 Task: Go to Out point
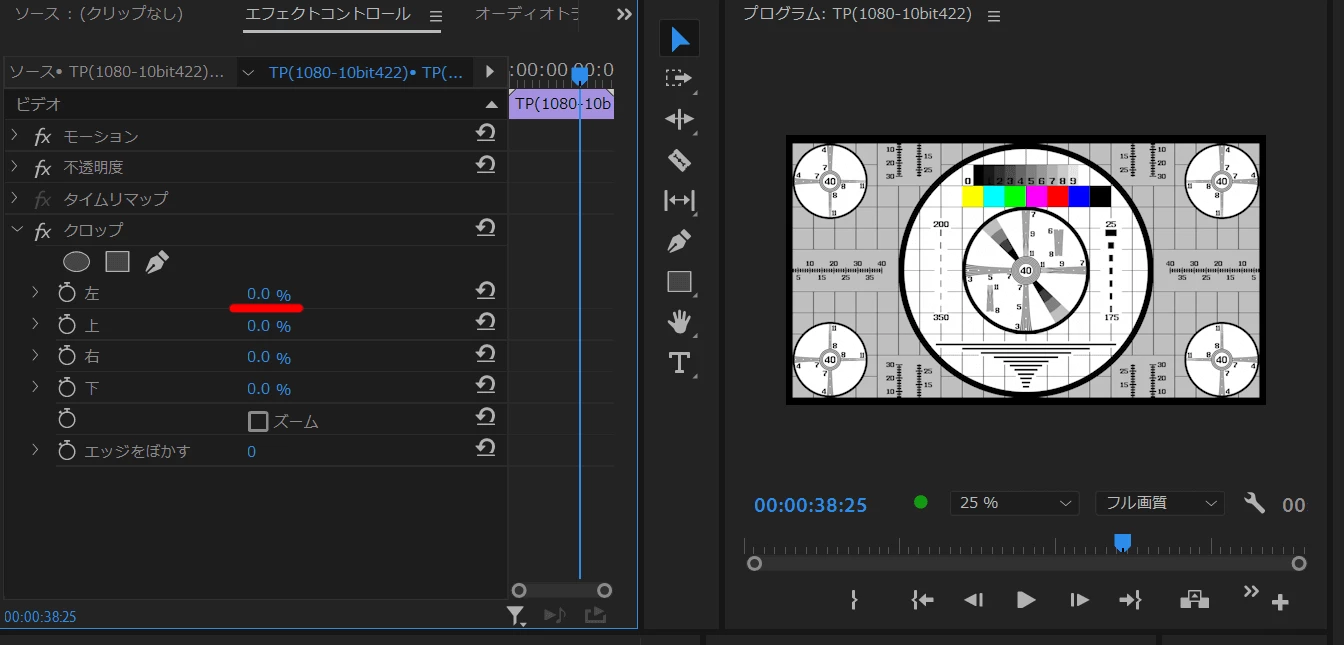1130,600
